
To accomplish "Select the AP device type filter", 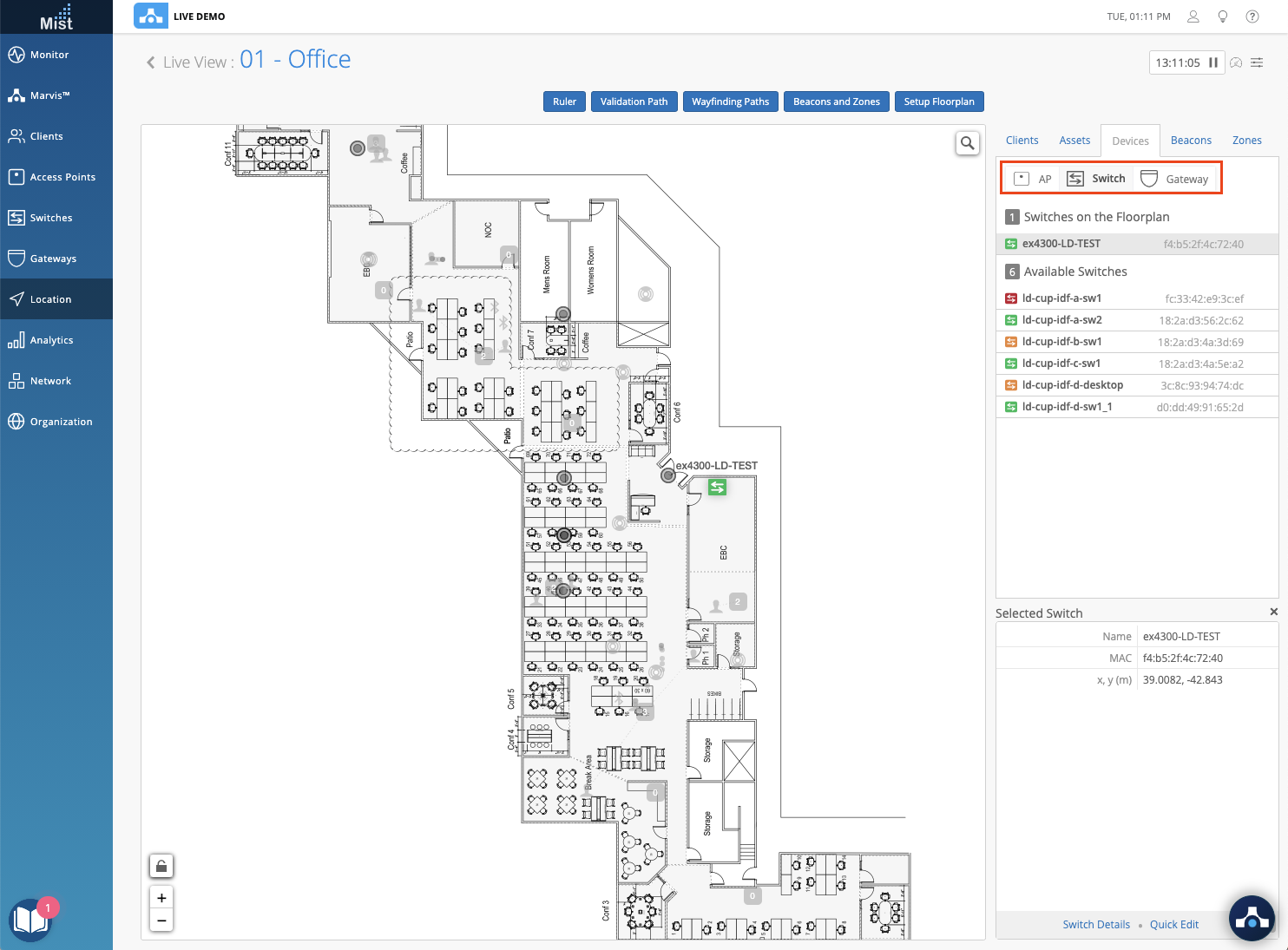I will (x=1033, y=179).
